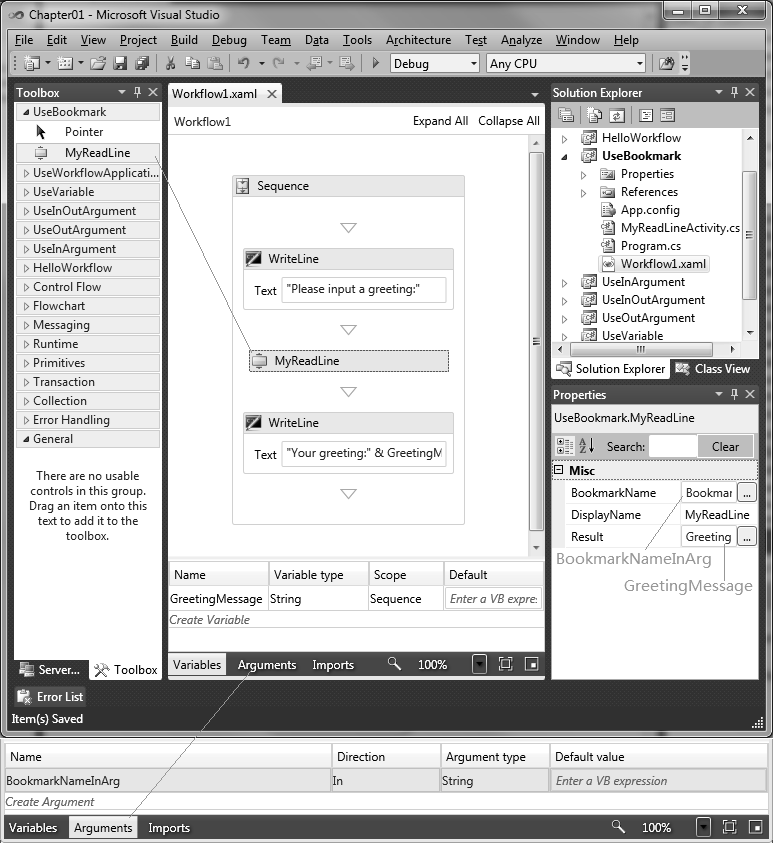773x843 pixels.
Task: Click View Code icon in Solution Explorer
Action: tap(646, 115)
